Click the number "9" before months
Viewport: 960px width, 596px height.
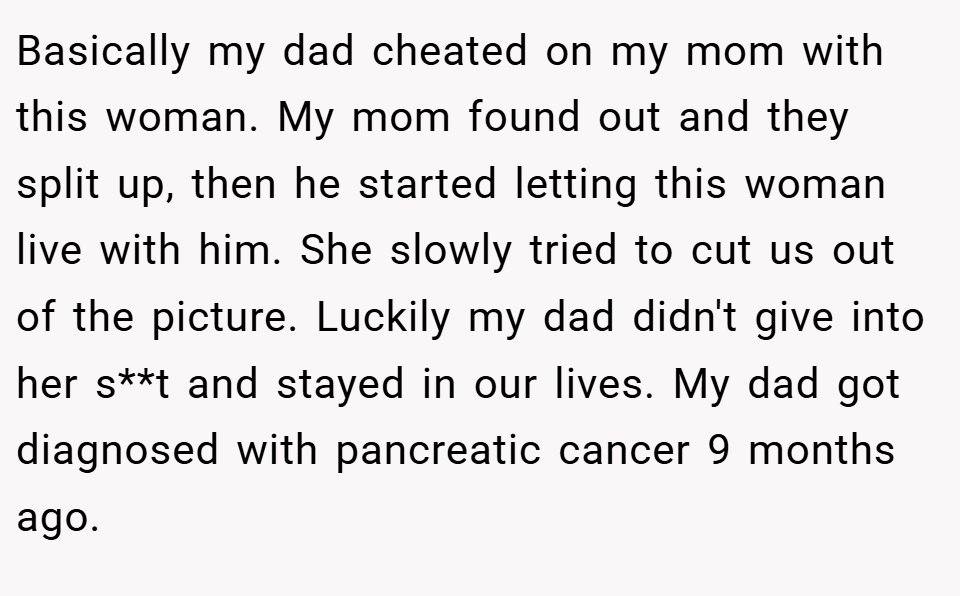[719, 451]
